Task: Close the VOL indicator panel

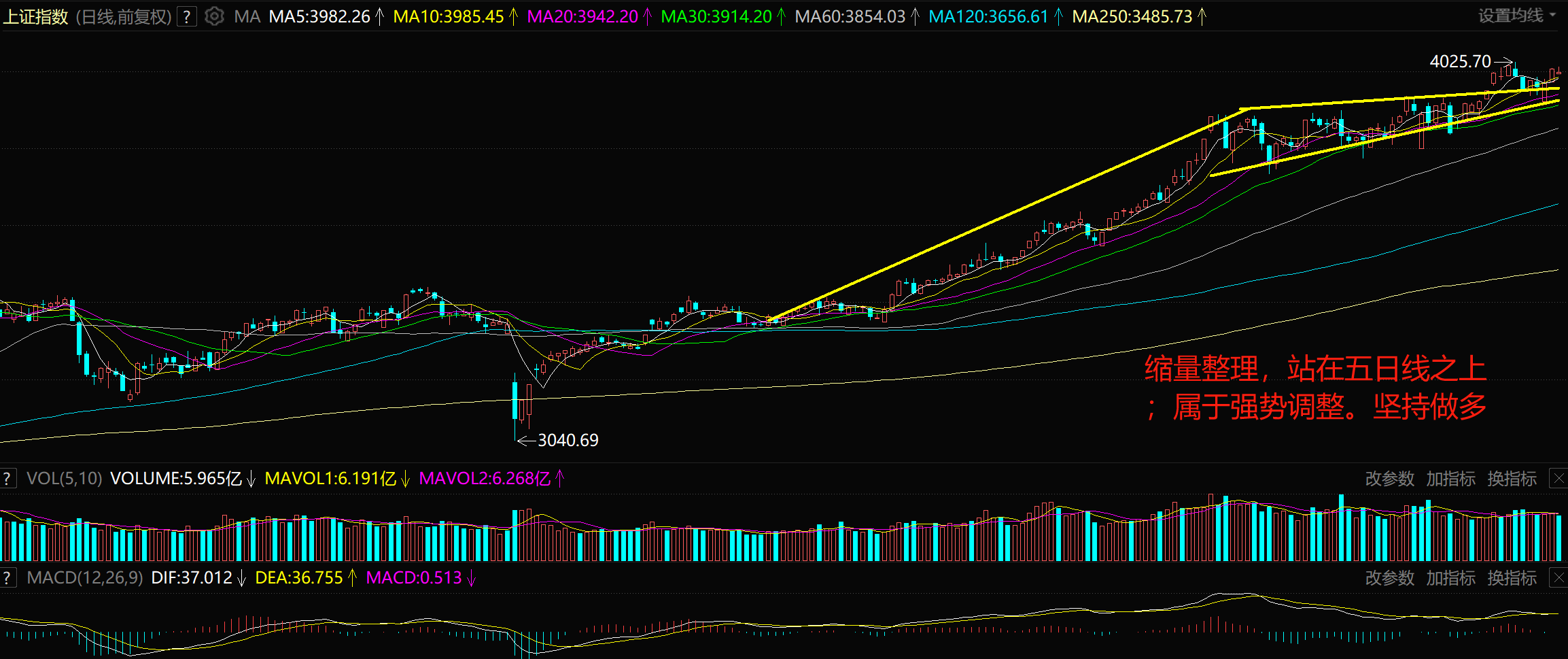Action: 1558,479
